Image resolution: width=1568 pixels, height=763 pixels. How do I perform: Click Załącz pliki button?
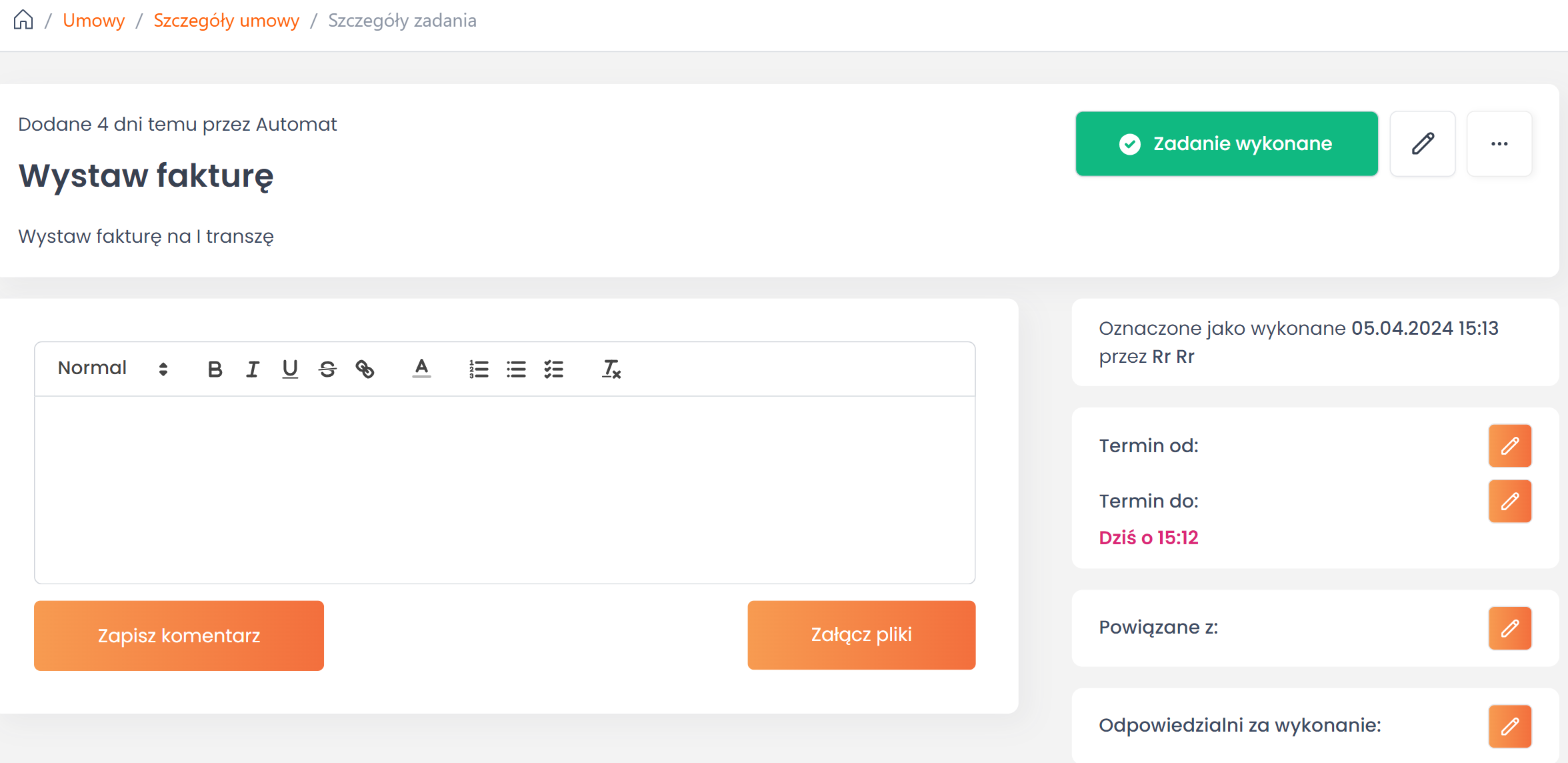(861, 635)
